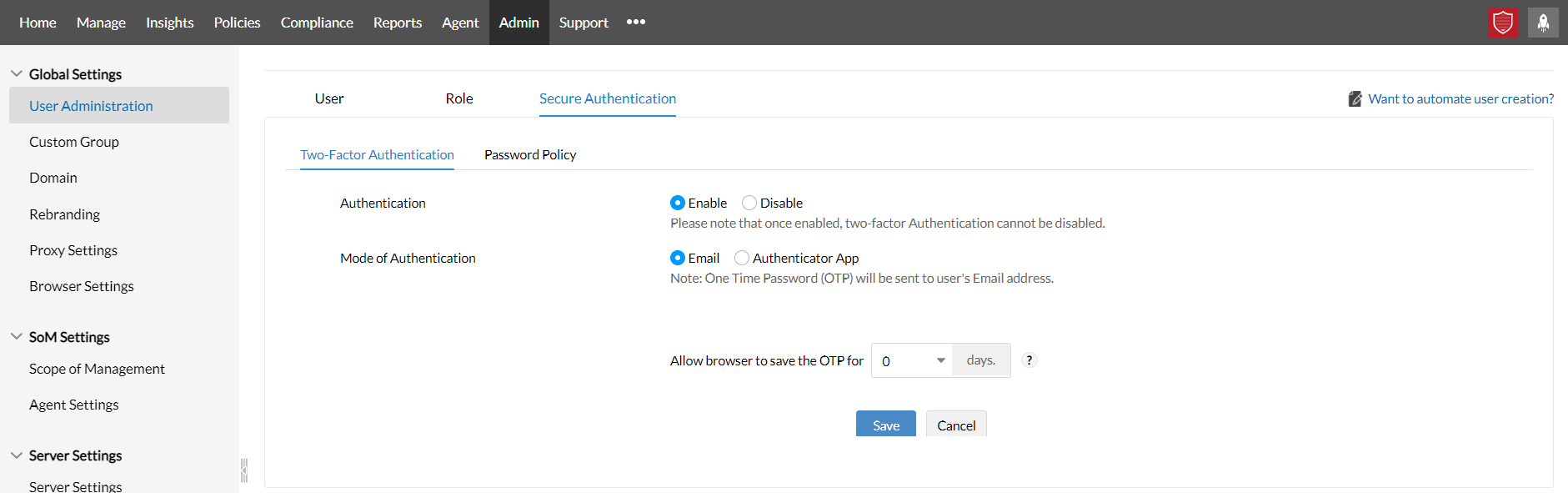Select the Disable authentication radio button

point(749,203)
